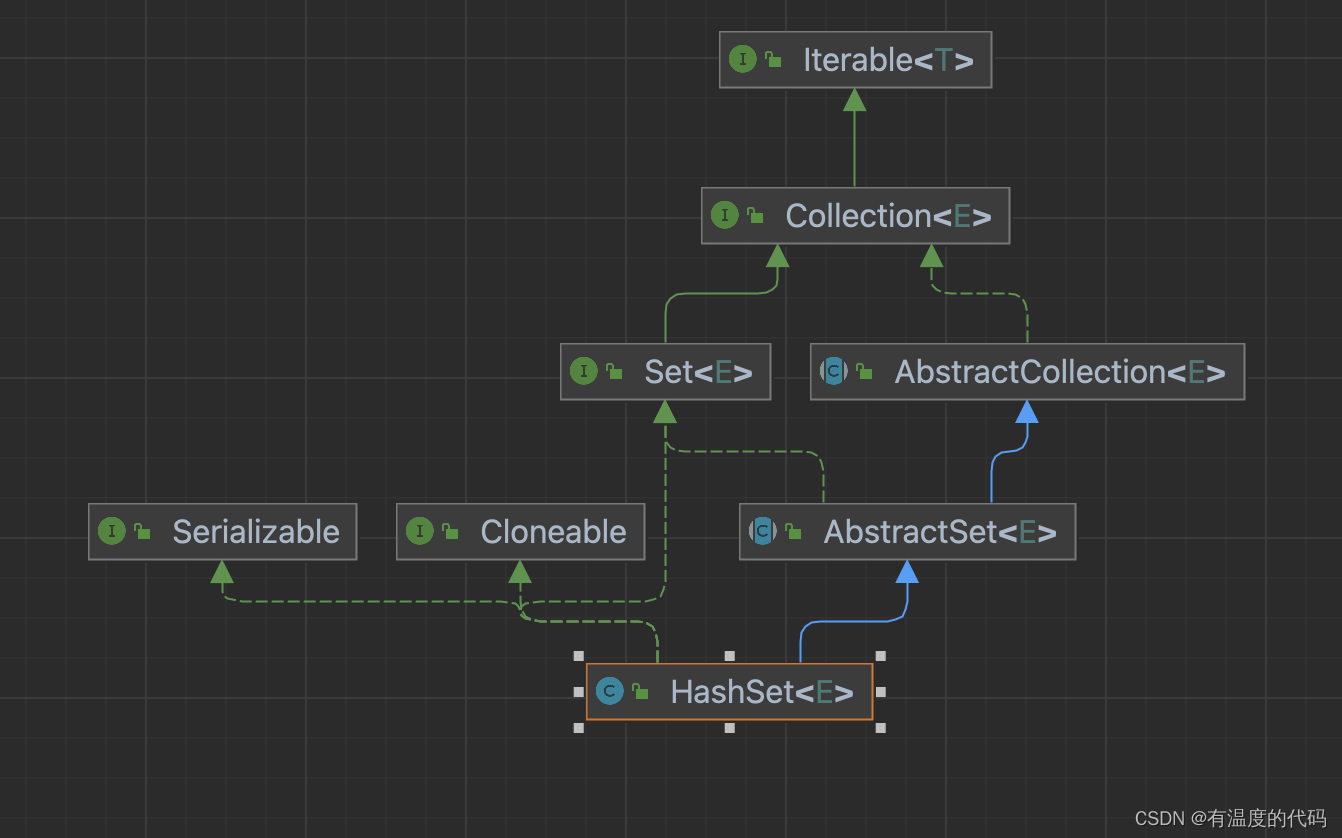
Task: Click the public lock icon on Set<E>
Action: [x=614, y=372]
